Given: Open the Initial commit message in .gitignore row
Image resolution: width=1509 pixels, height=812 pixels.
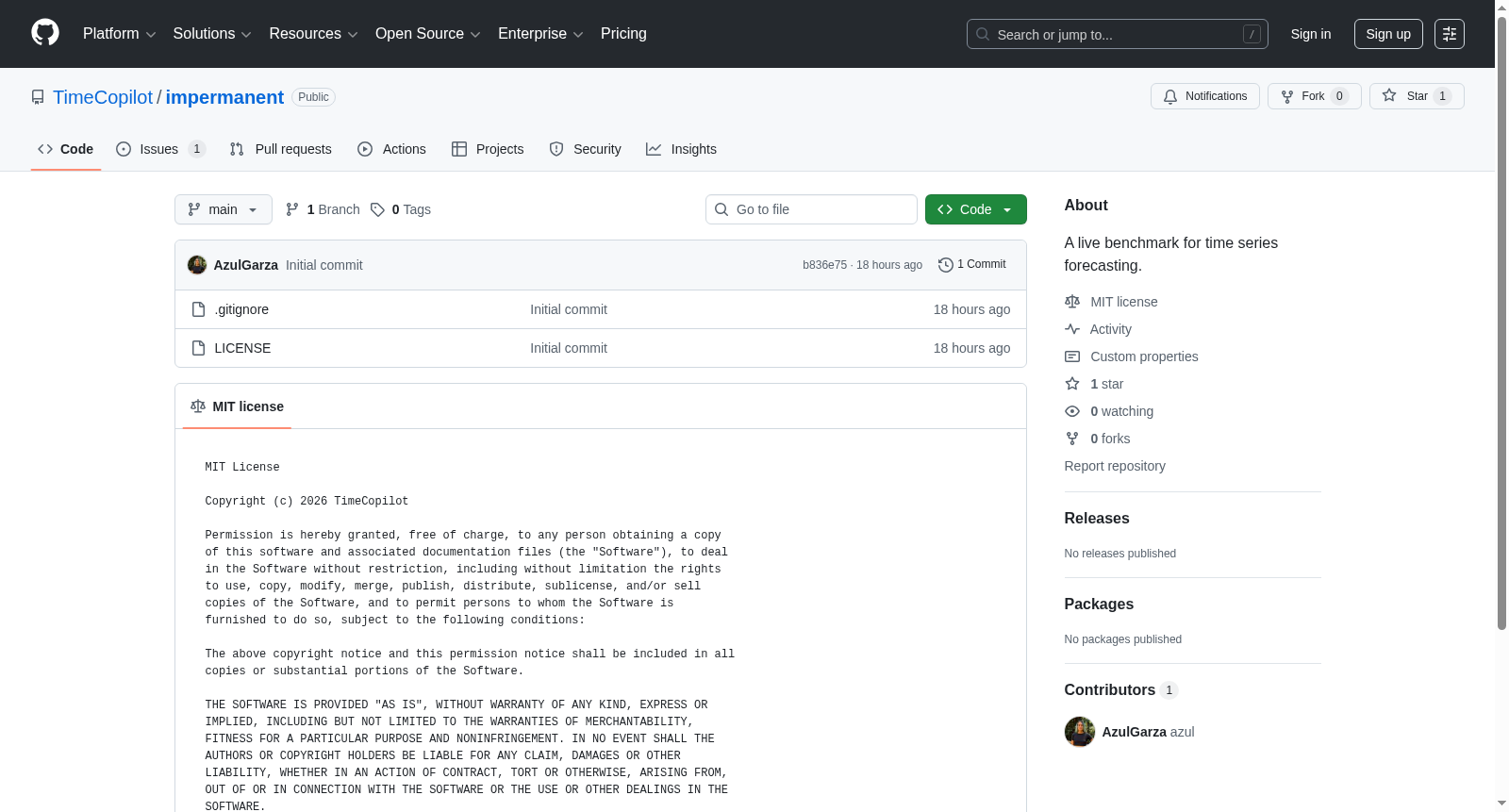Looking at the screenshot, I should tap(569, 309).
